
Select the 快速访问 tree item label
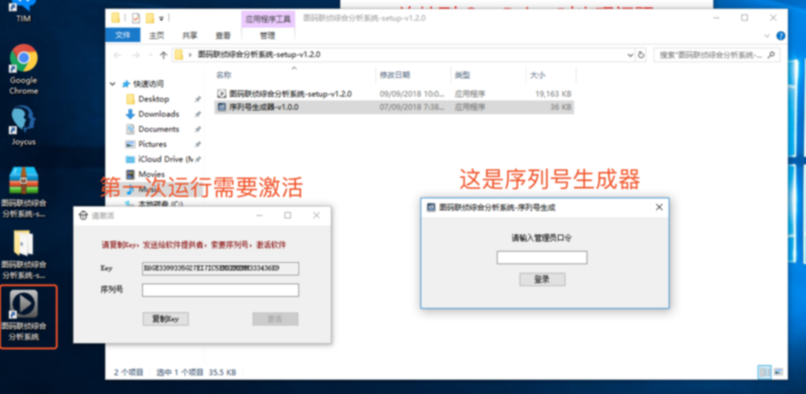point(148,84)
